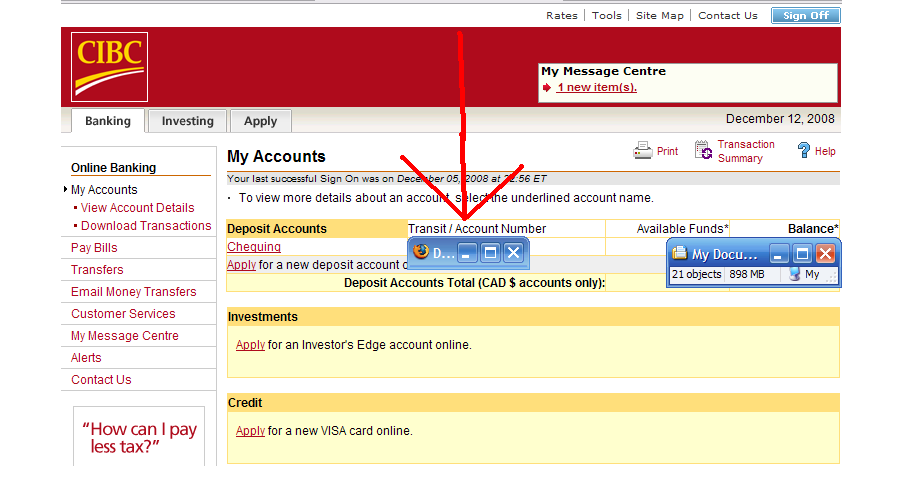Open the Rates link
Image resolution: width=899 pixels, height=484 pixels.
point(561,15)
